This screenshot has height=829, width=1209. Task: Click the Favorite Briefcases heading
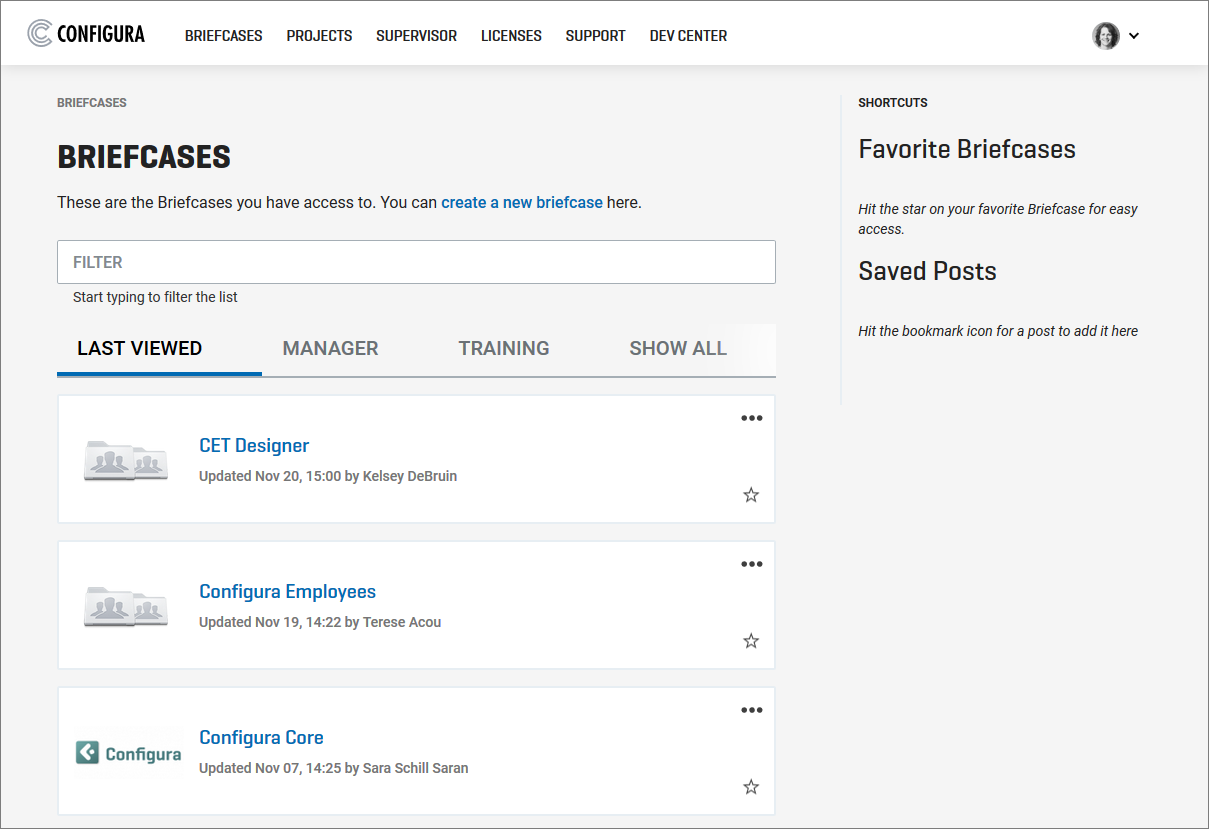[x=967, y=150]
